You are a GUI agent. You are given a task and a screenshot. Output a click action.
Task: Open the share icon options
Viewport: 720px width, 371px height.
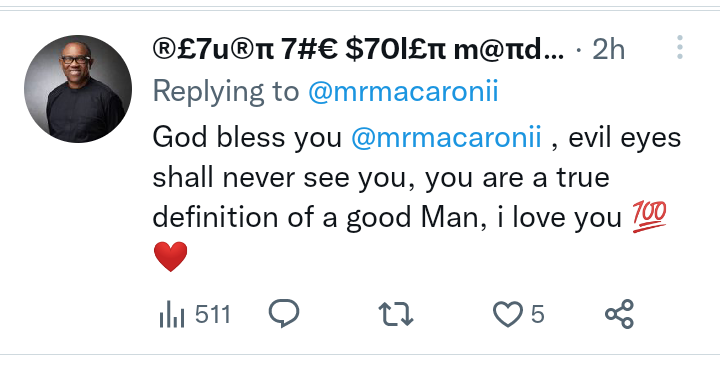click(x=619, y=314)
